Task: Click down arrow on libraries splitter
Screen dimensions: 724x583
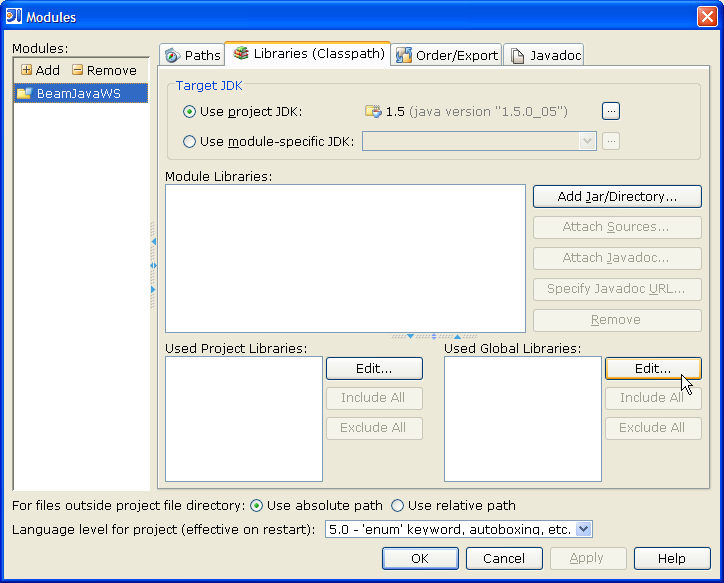Action: point(410,337)
